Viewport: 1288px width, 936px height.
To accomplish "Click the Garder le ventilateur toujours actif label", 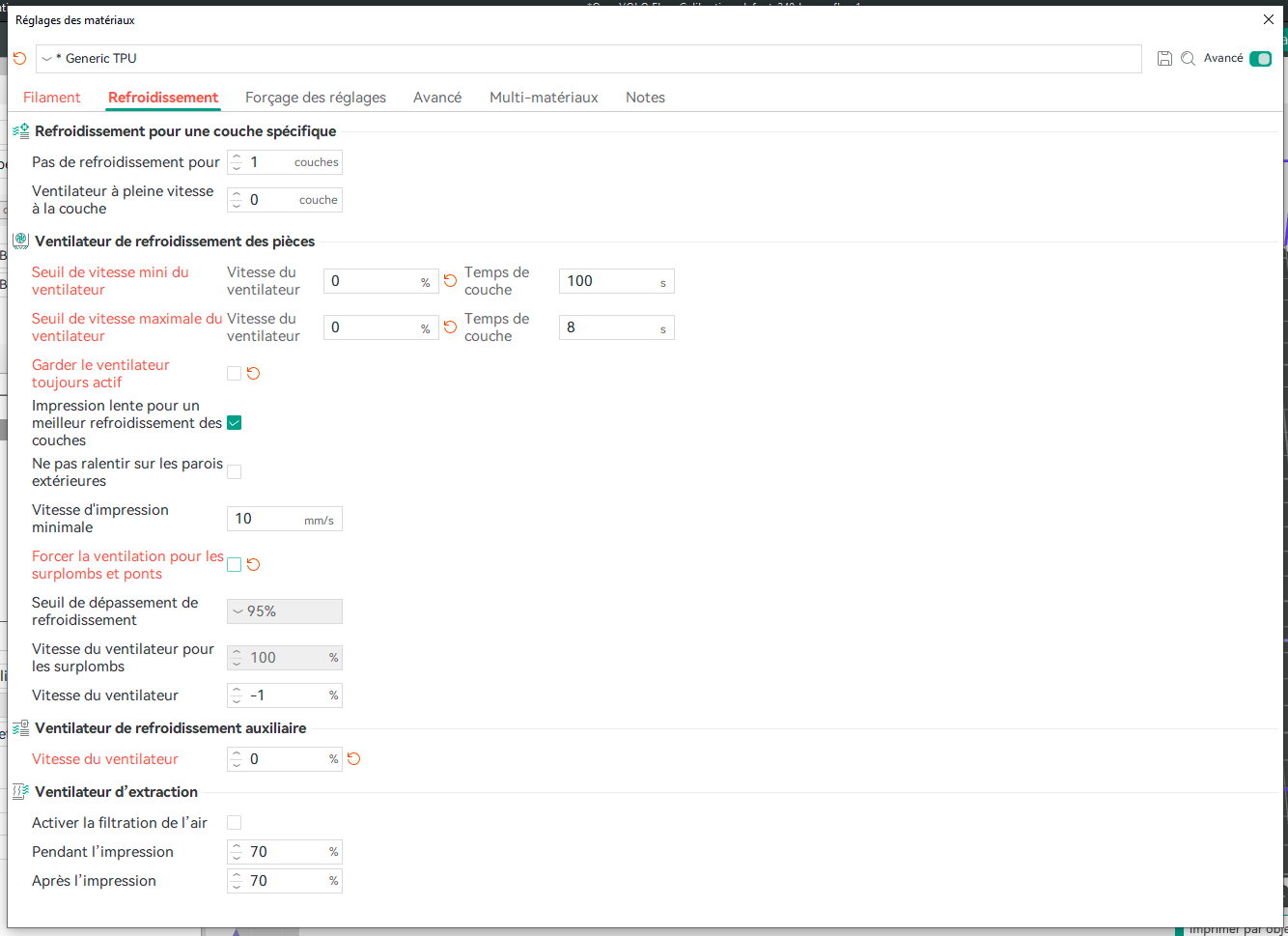I will point(100,374).
